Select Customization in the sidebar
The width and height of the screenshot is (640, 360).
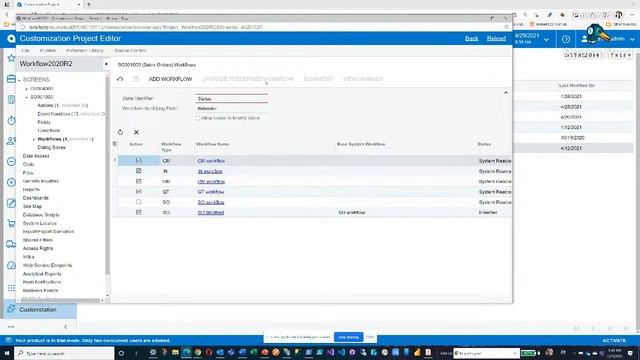[40, 310]
